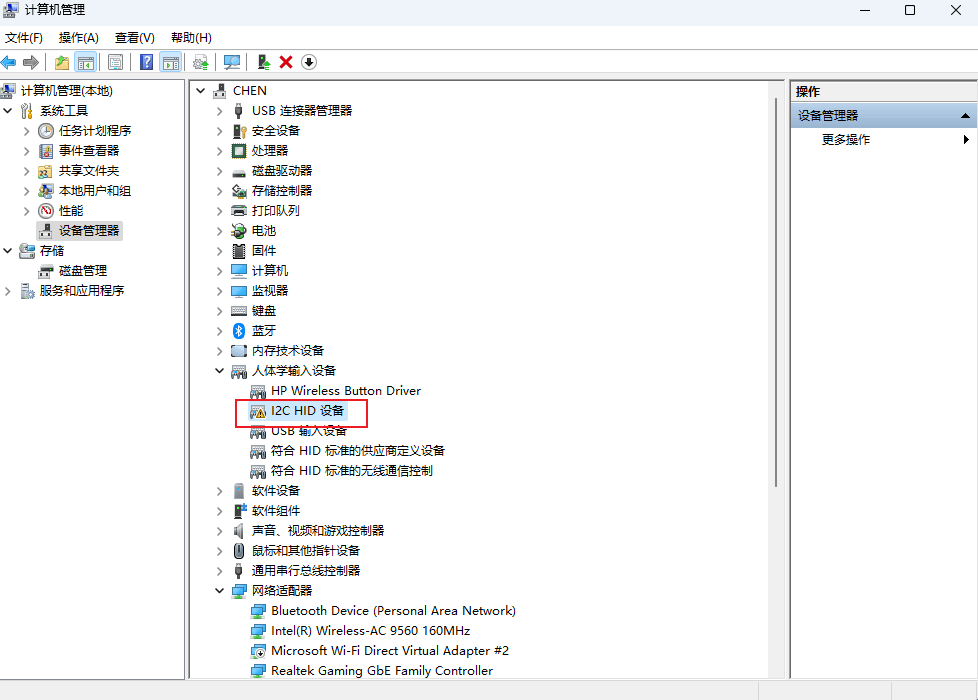Click the 鼠标和其他指针设备 mouse icon
Image resolution: width=978 pixels, height=700 pixels.
click(x=239, y=550)
